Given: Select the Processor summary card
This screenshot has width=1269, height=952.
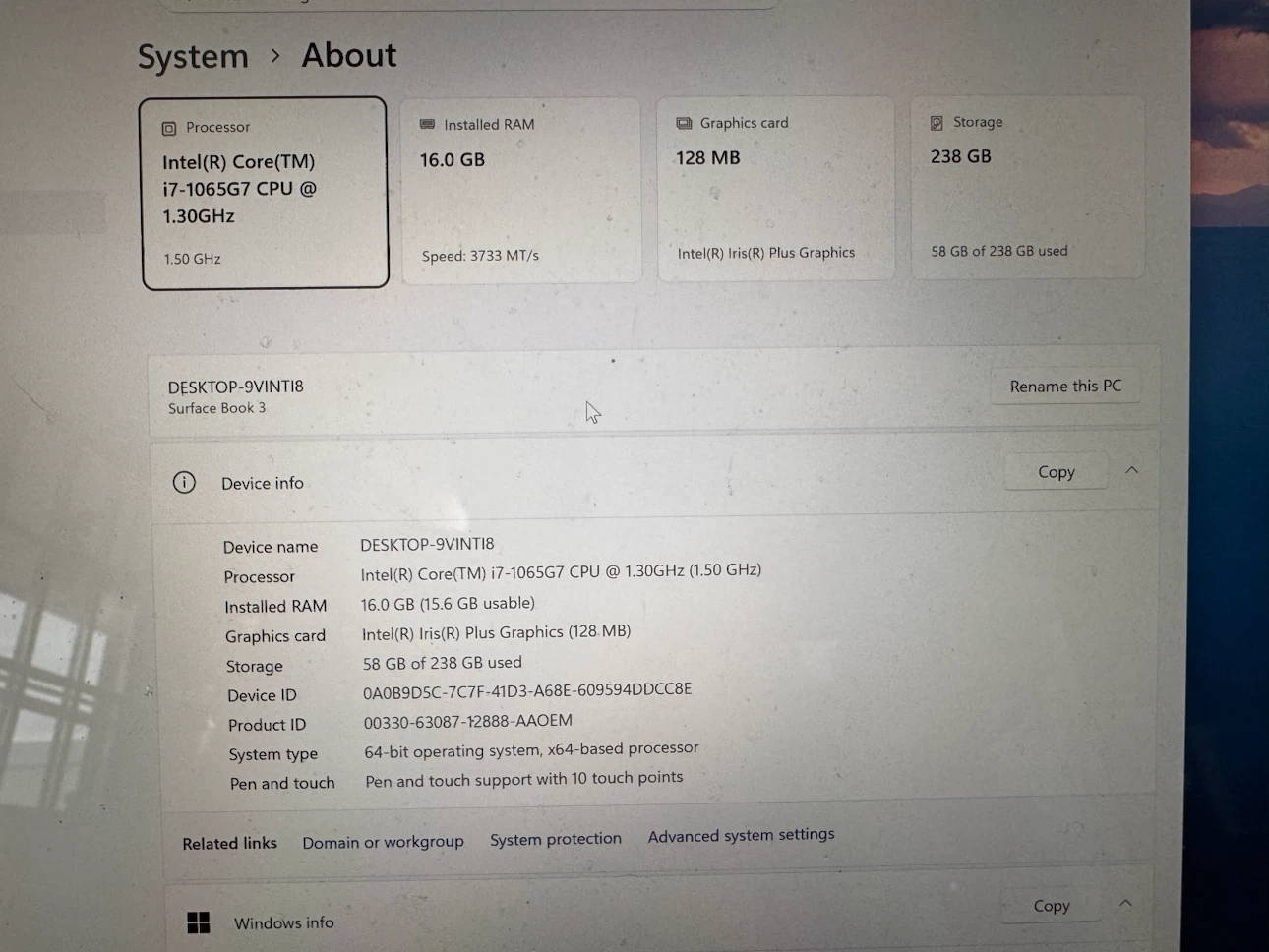Looking at the screenshot, I should click(265, 193).
